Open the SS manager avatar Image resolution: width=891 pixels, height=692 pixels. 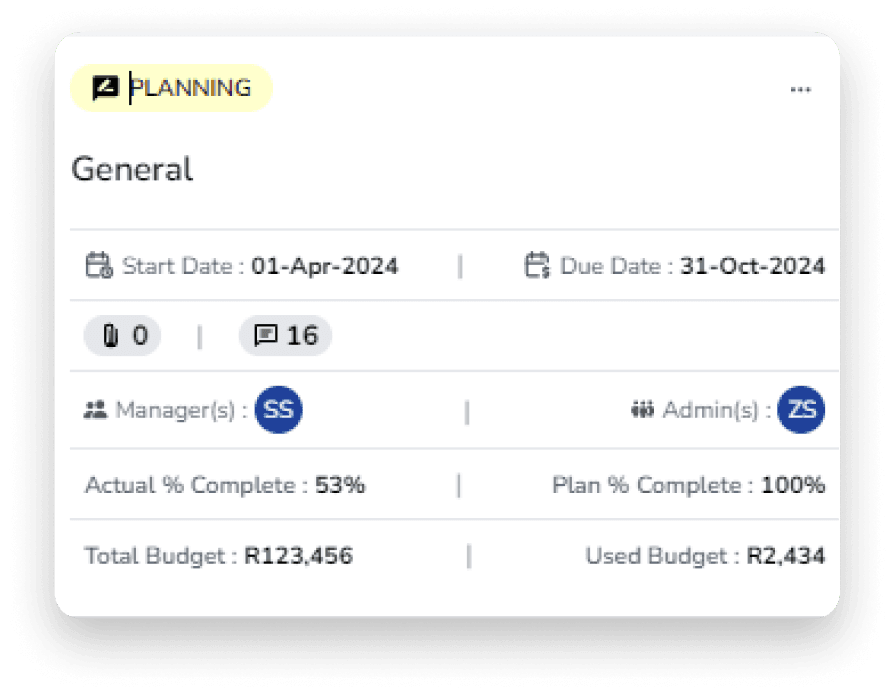278,410
